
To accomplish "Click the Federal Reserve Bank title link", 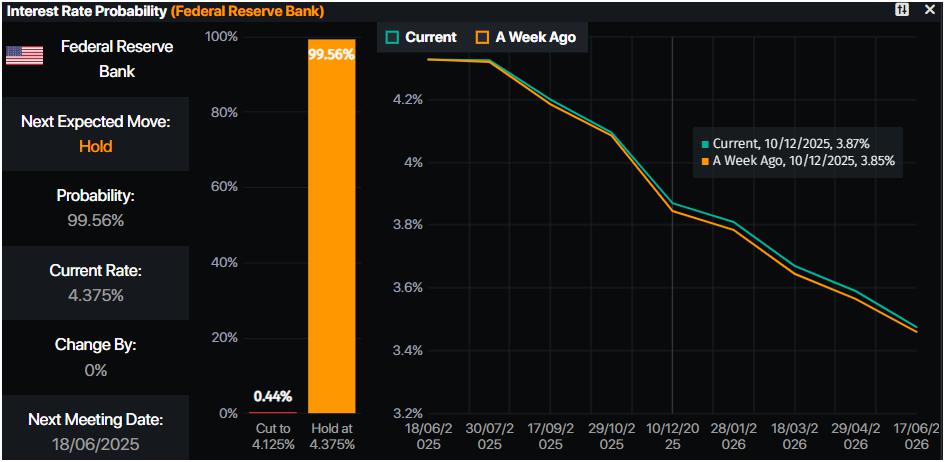I will coord(248,11).
